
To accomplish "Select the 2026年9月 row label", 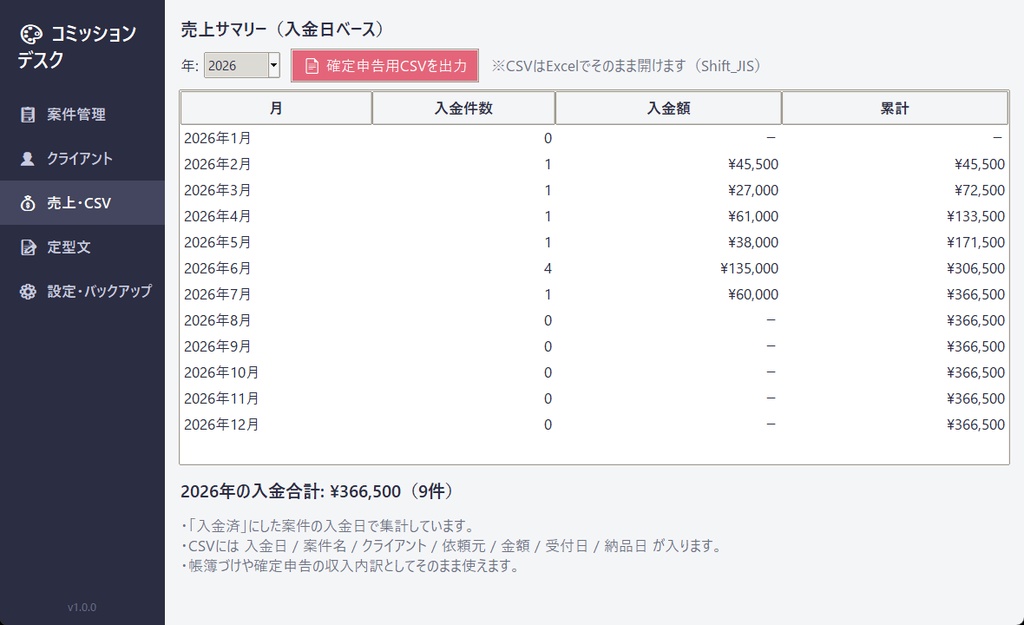I will [x=217, y=347].
